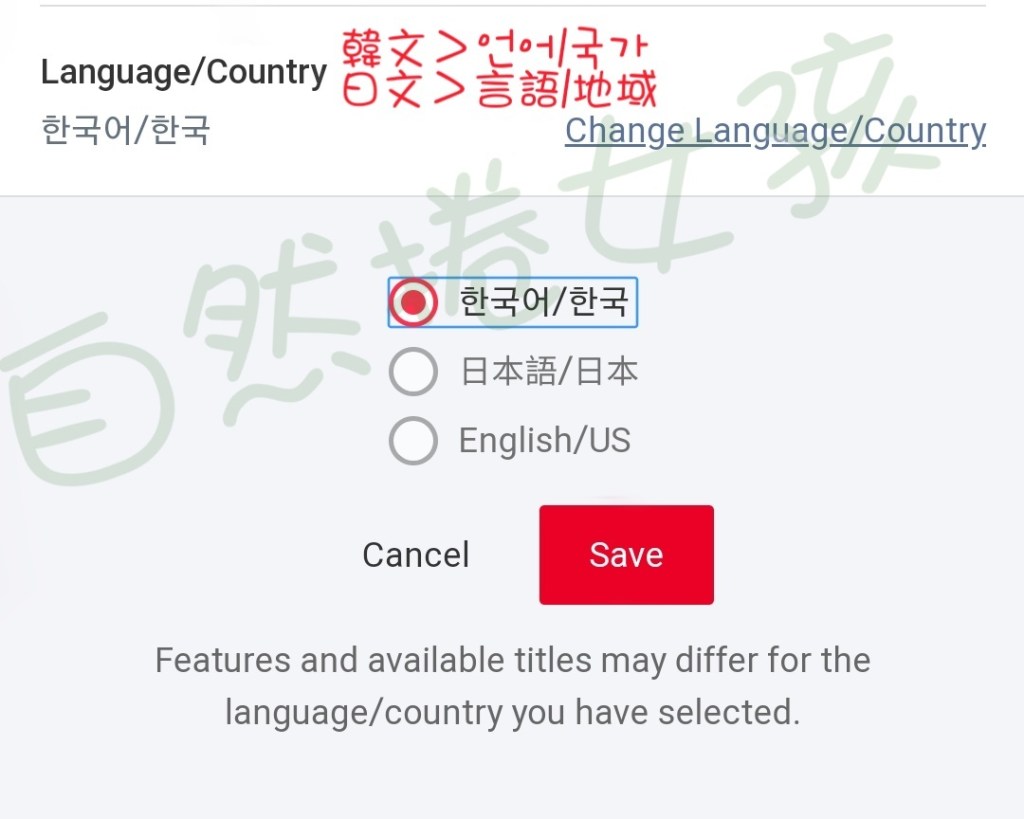Click current language value under the heading
Image resolution: width=1024 pixels, height=819 pixels.
[125, 129]
